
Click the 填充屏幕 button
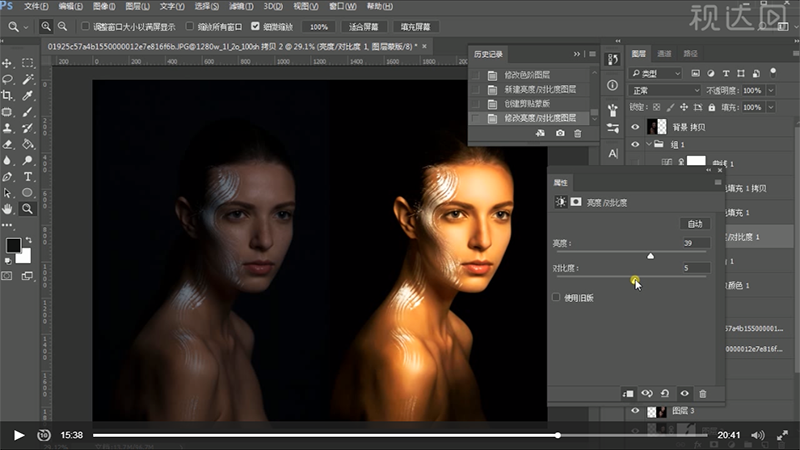[x=415, y=27]
